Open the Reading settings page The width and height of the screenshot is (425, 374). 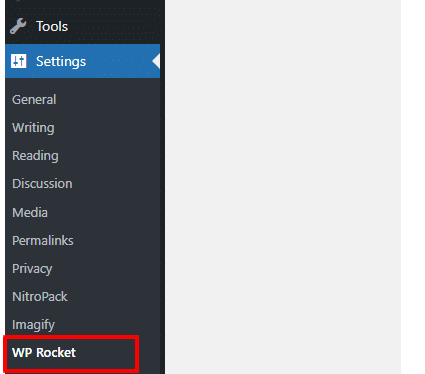tap(35, 156)
